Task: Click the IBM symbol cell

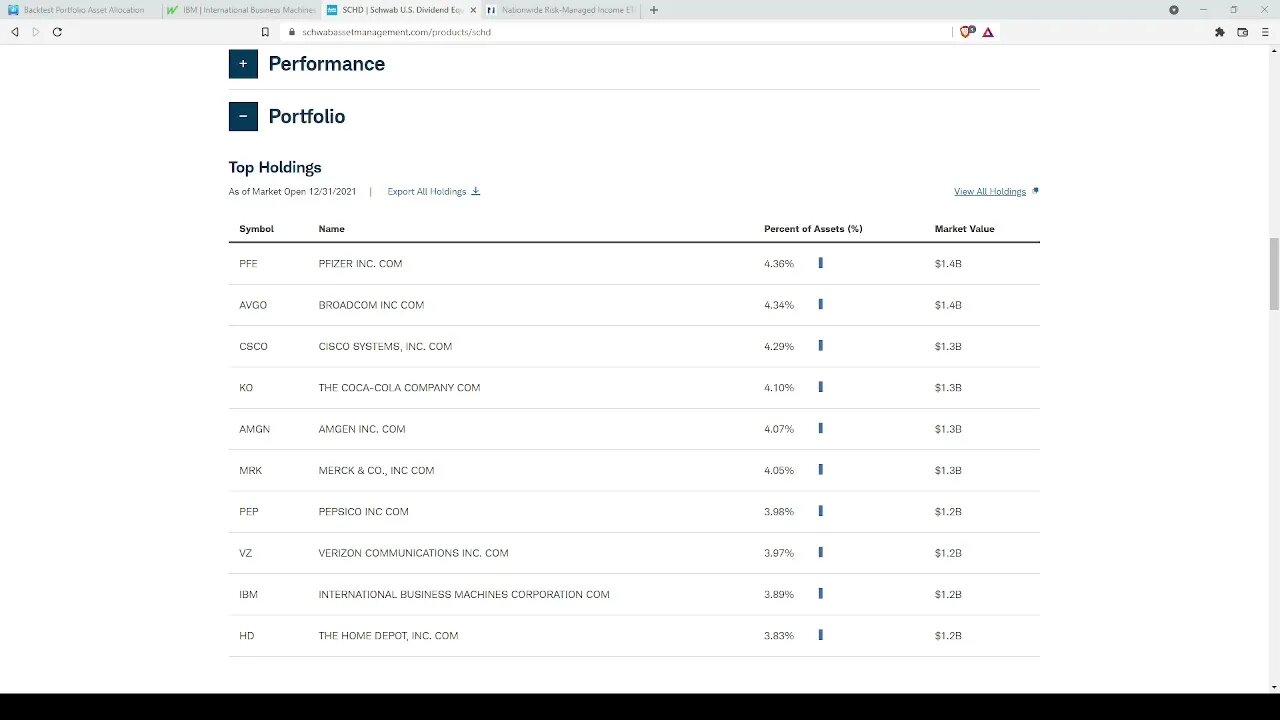Action: pos(248,595)
